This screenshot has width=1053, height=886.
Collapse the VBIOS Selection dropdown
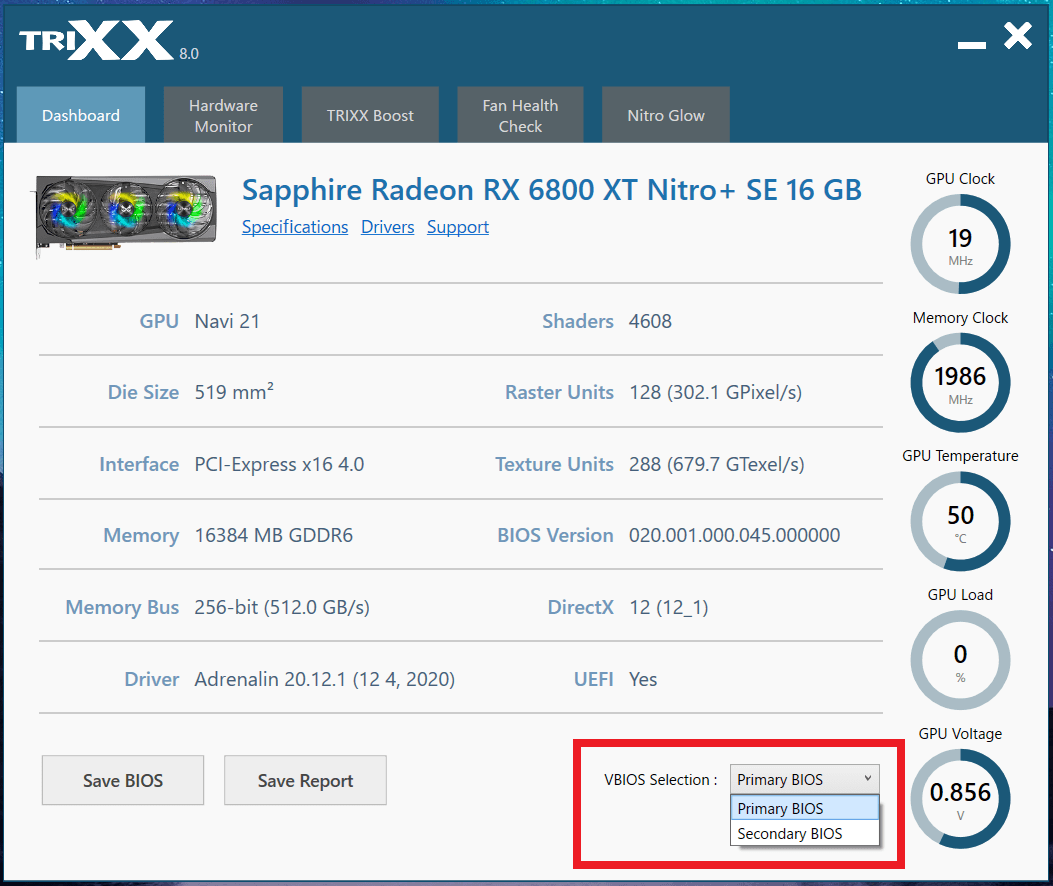(805, 779)
